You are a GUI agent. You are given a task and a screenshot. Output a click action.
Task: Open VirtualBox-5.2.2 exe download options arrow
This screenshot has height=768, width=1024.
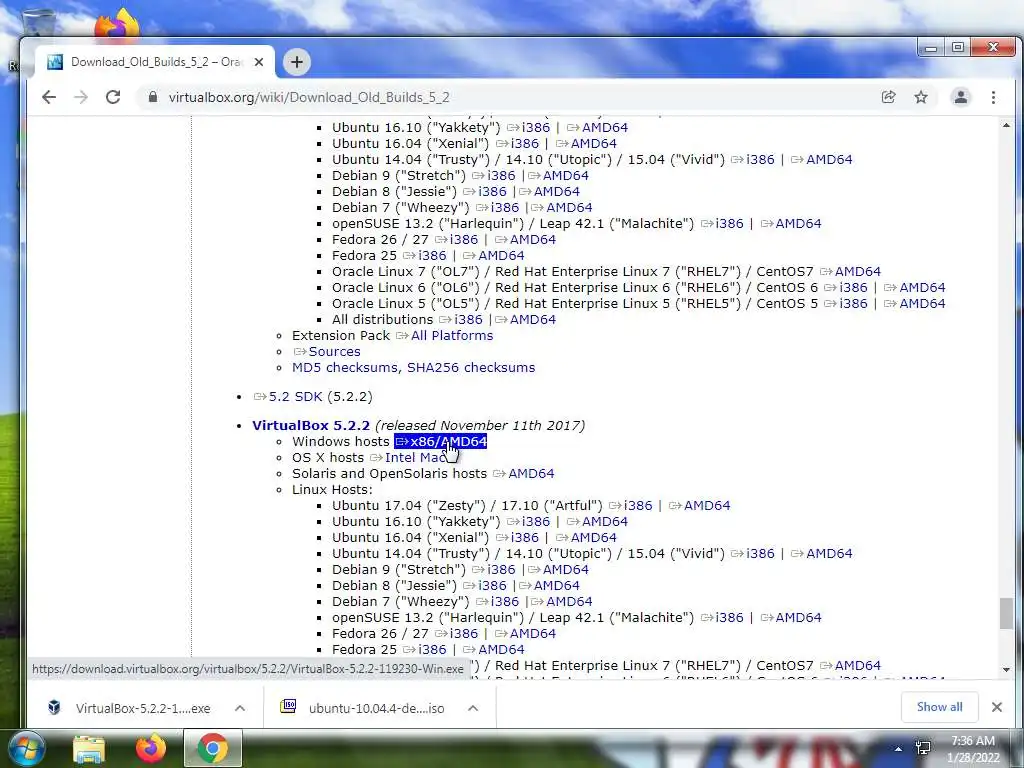[x=240, y=708]
